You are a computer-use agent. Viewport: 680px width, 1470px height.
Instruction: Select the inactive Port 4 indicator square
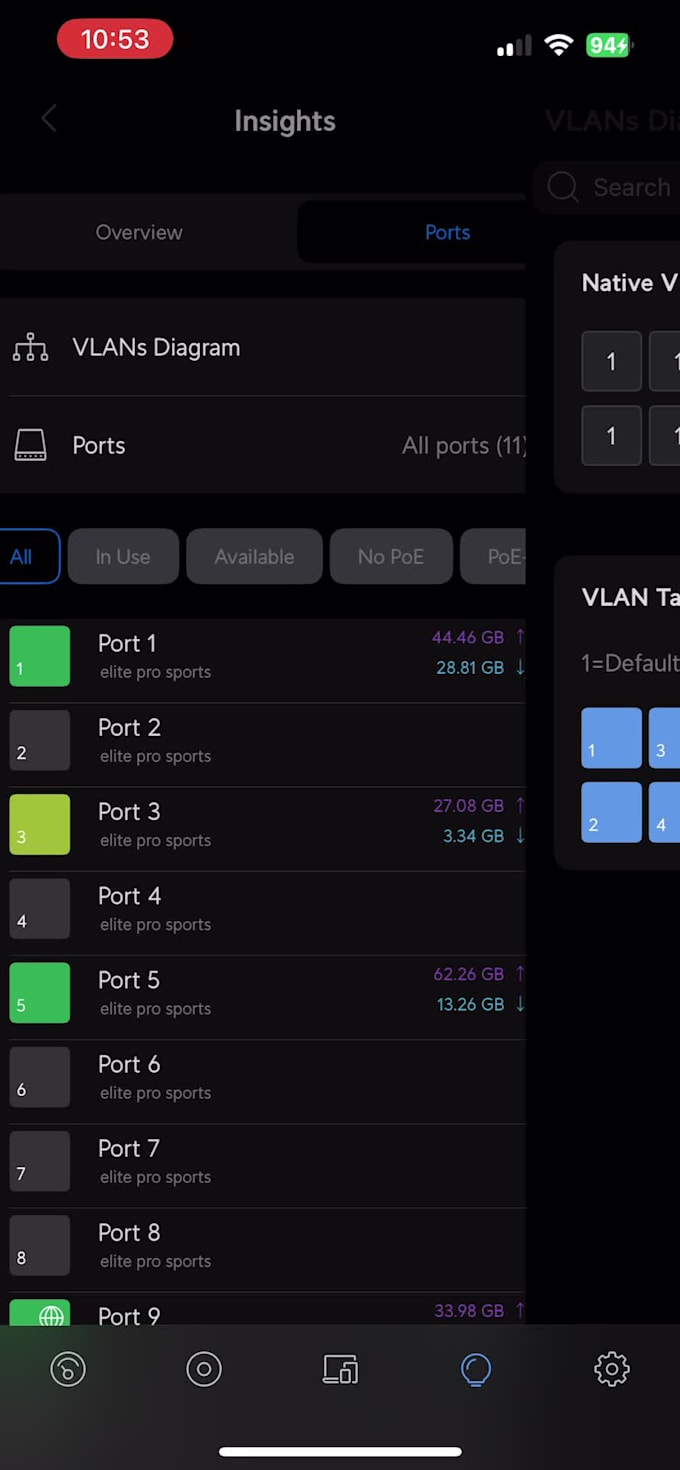39,908
